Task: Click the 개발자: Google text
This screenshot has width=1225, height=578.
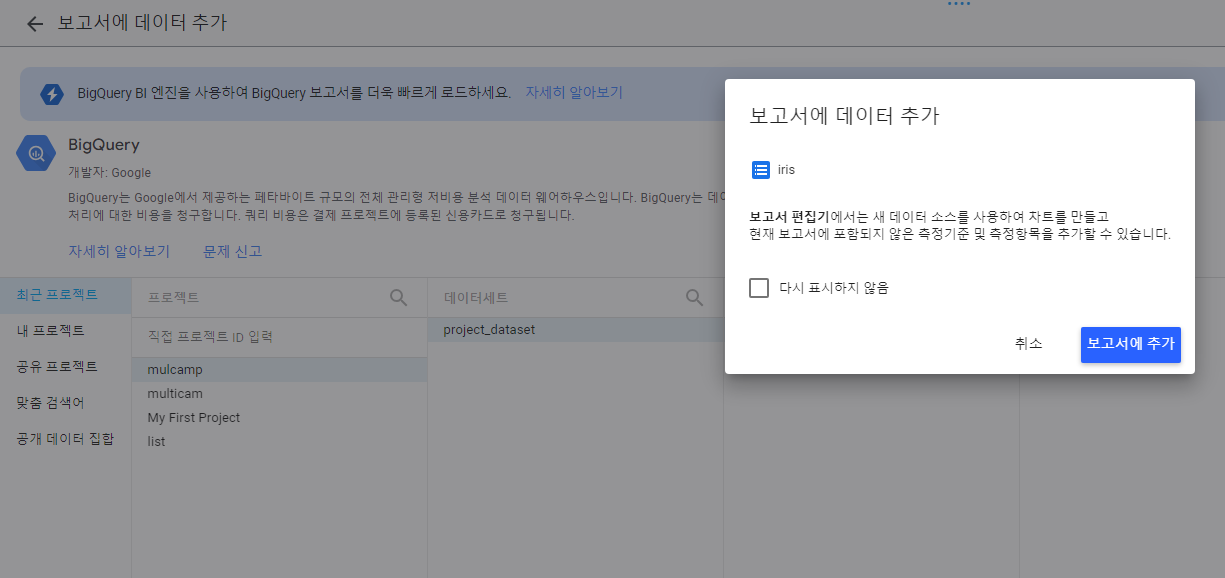Action: 110,173
